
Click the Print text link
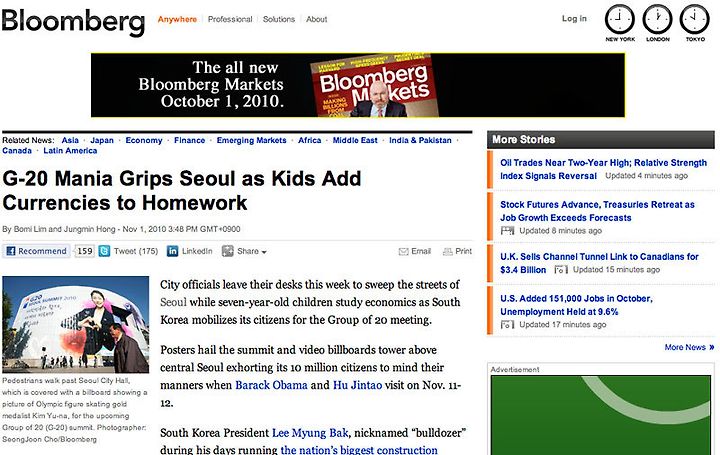pos(463,251)
